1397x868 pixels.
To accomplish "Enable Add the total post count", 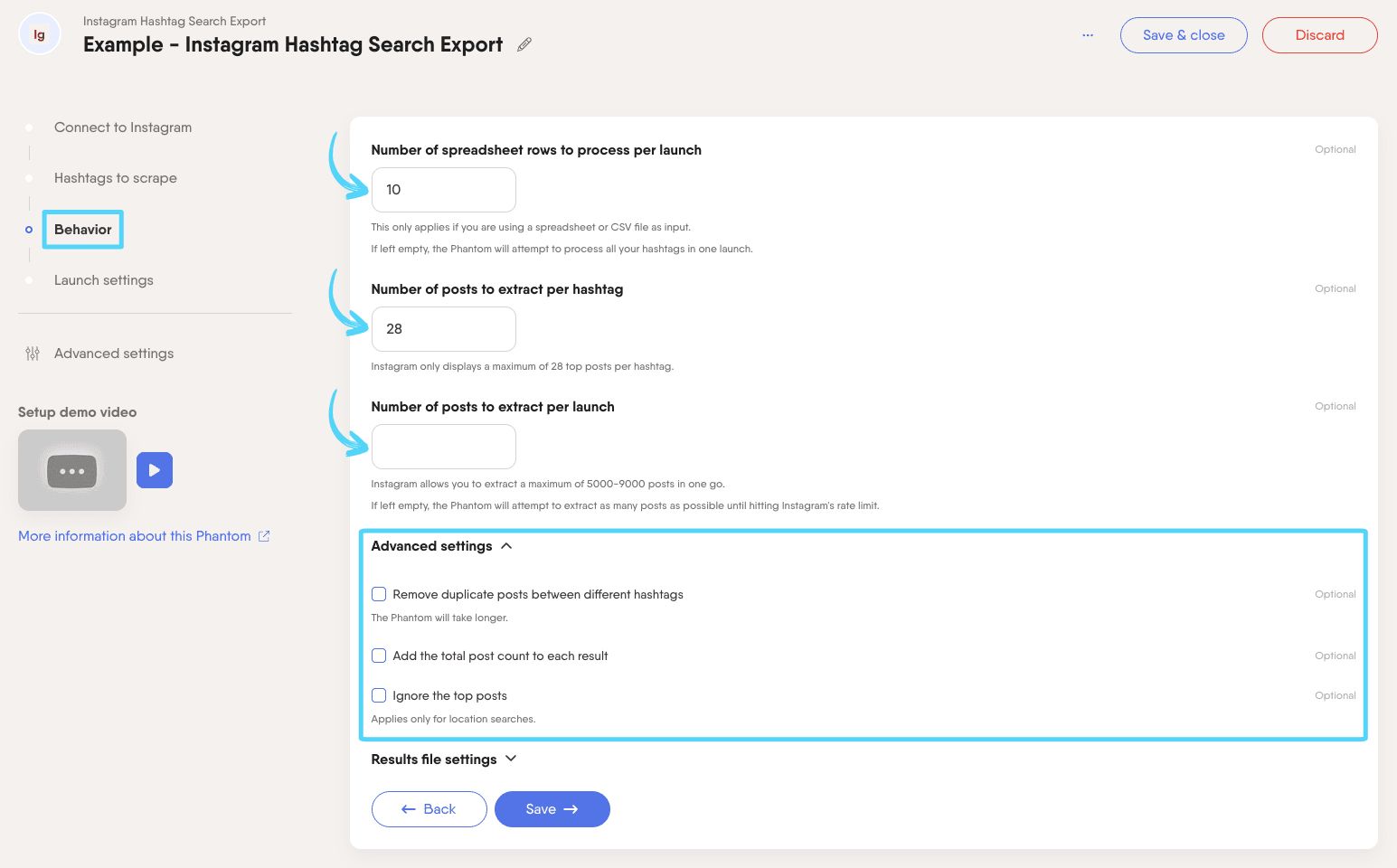I will 379,656.
